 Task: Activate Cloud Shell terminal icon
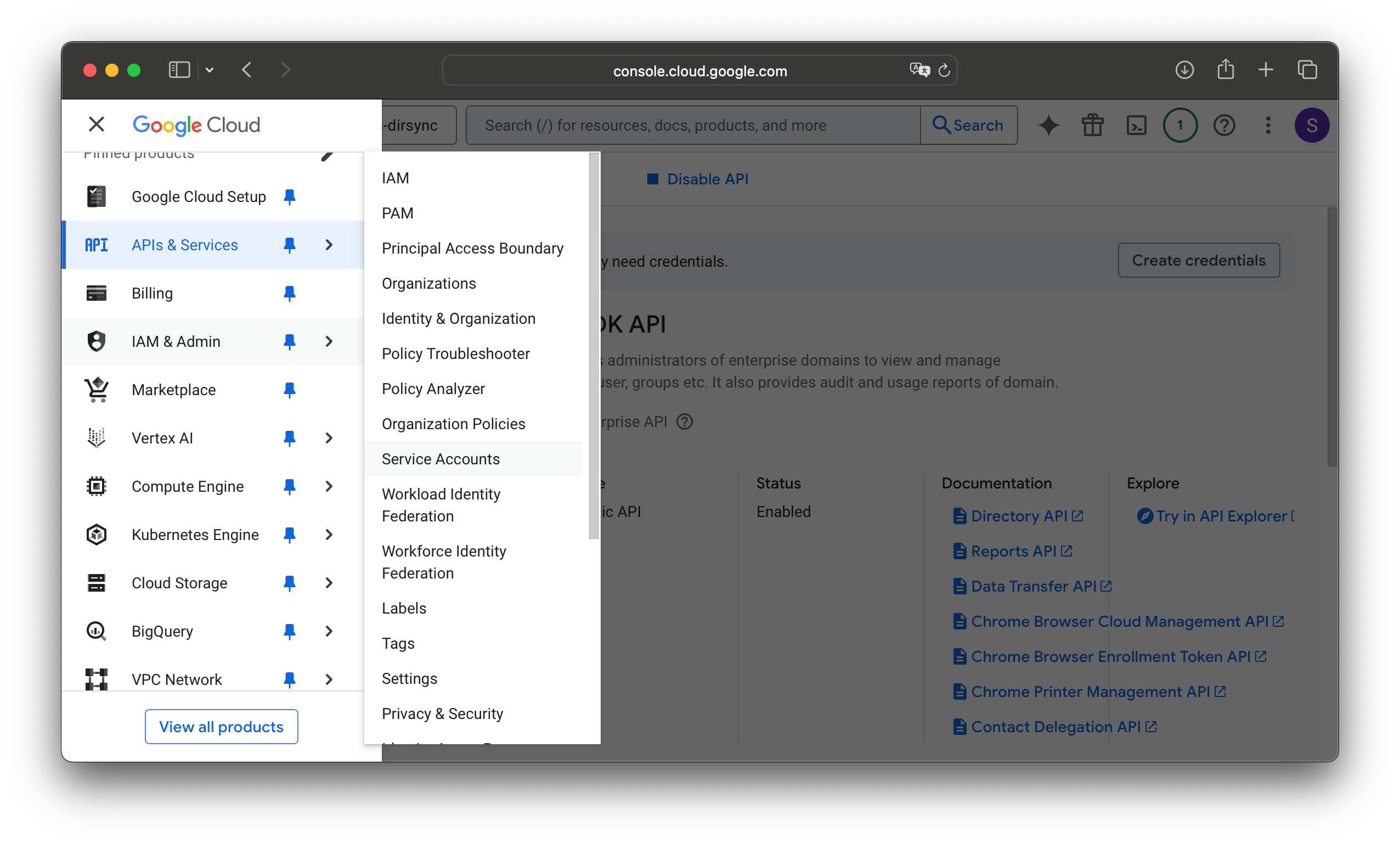(1136, 125)
